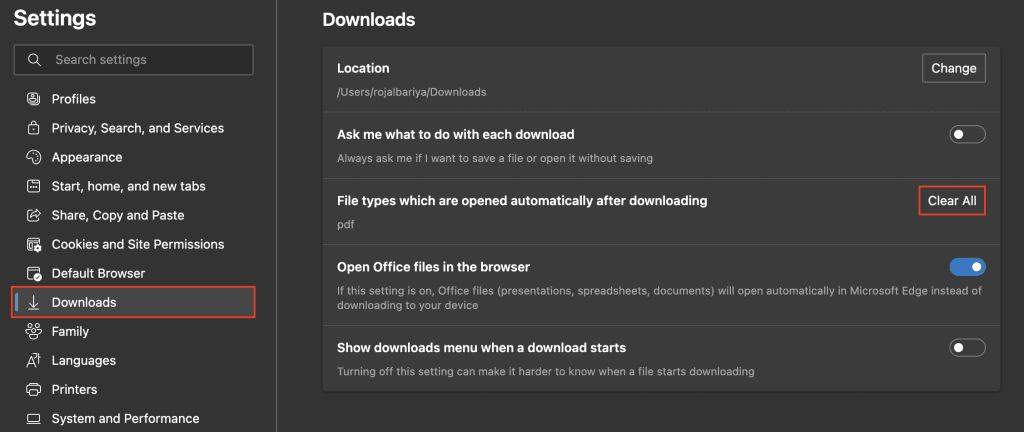Select the Appearance palette icon
The width and height of the screenshot is (1024, 432).
click(x=33, y=157)
